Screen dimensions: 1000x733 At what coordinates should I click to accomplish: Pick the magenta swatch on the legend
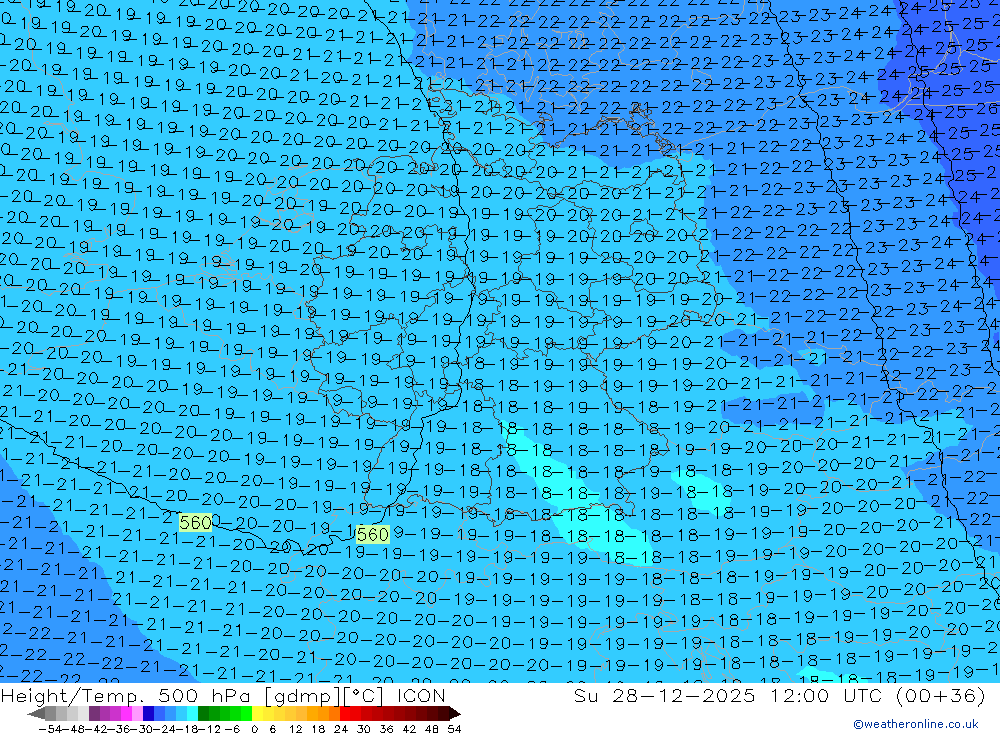(x=126, y=713)
